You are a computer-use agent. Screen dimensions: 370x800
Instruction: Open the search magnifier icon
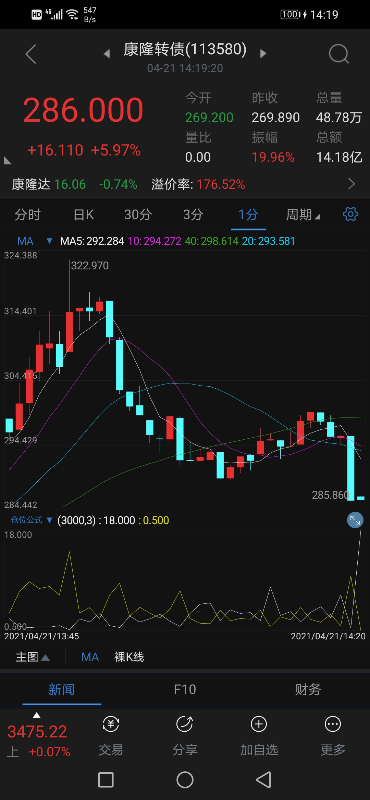click(x=338, y=54)
